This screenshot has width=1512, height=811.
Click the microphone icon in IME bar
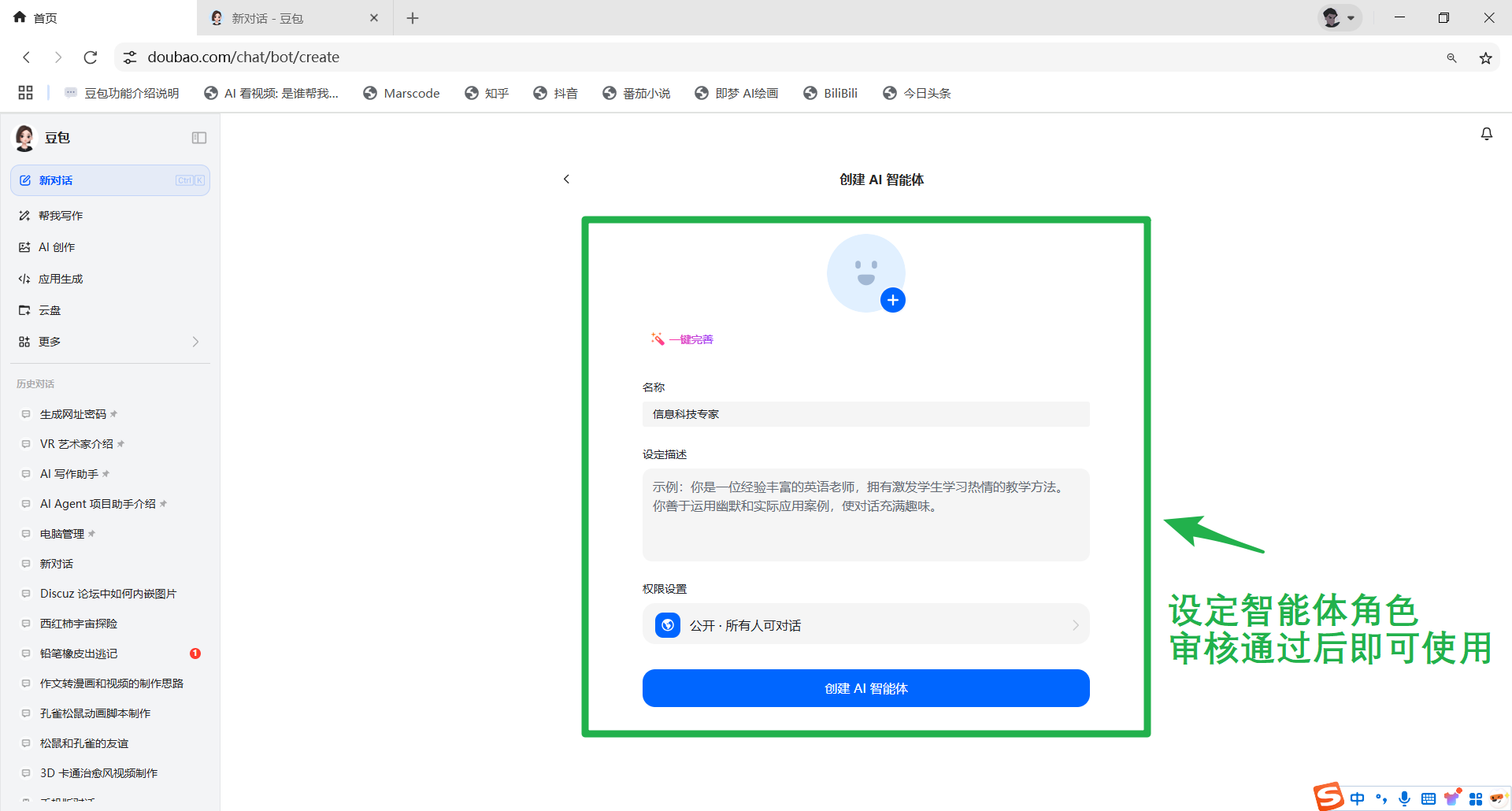1404,798
